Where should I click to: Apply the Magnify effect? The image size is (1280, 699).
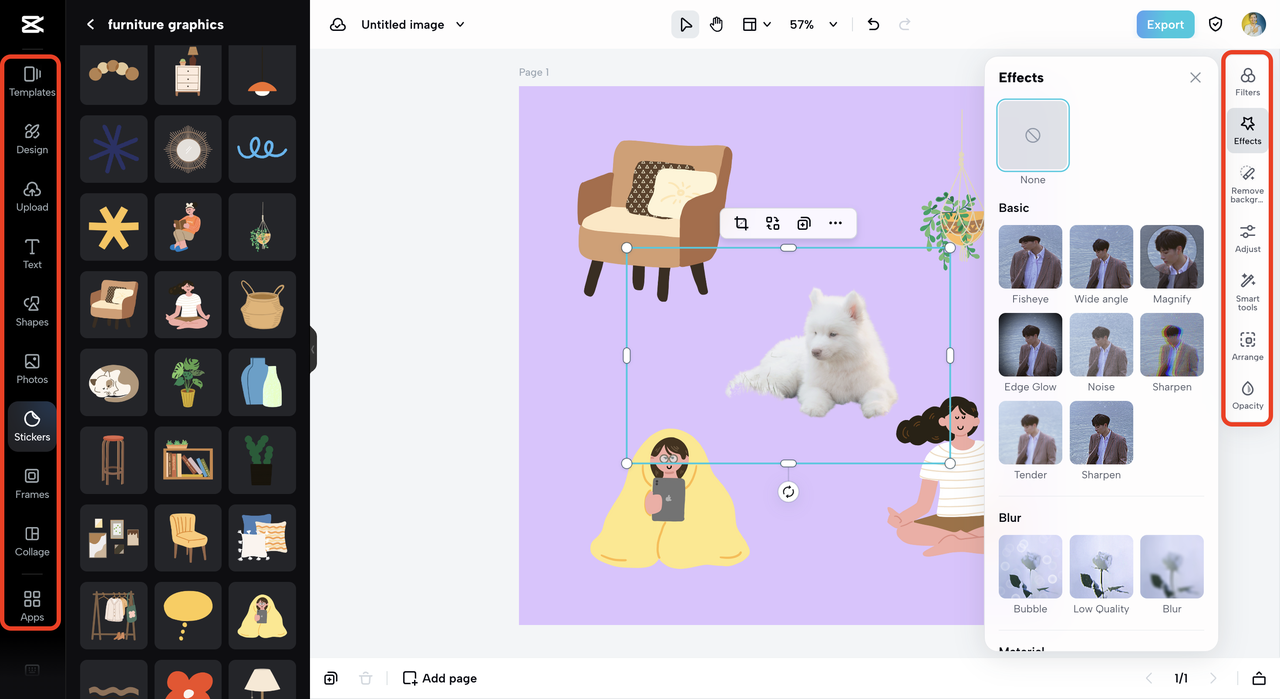point(1172,257)
